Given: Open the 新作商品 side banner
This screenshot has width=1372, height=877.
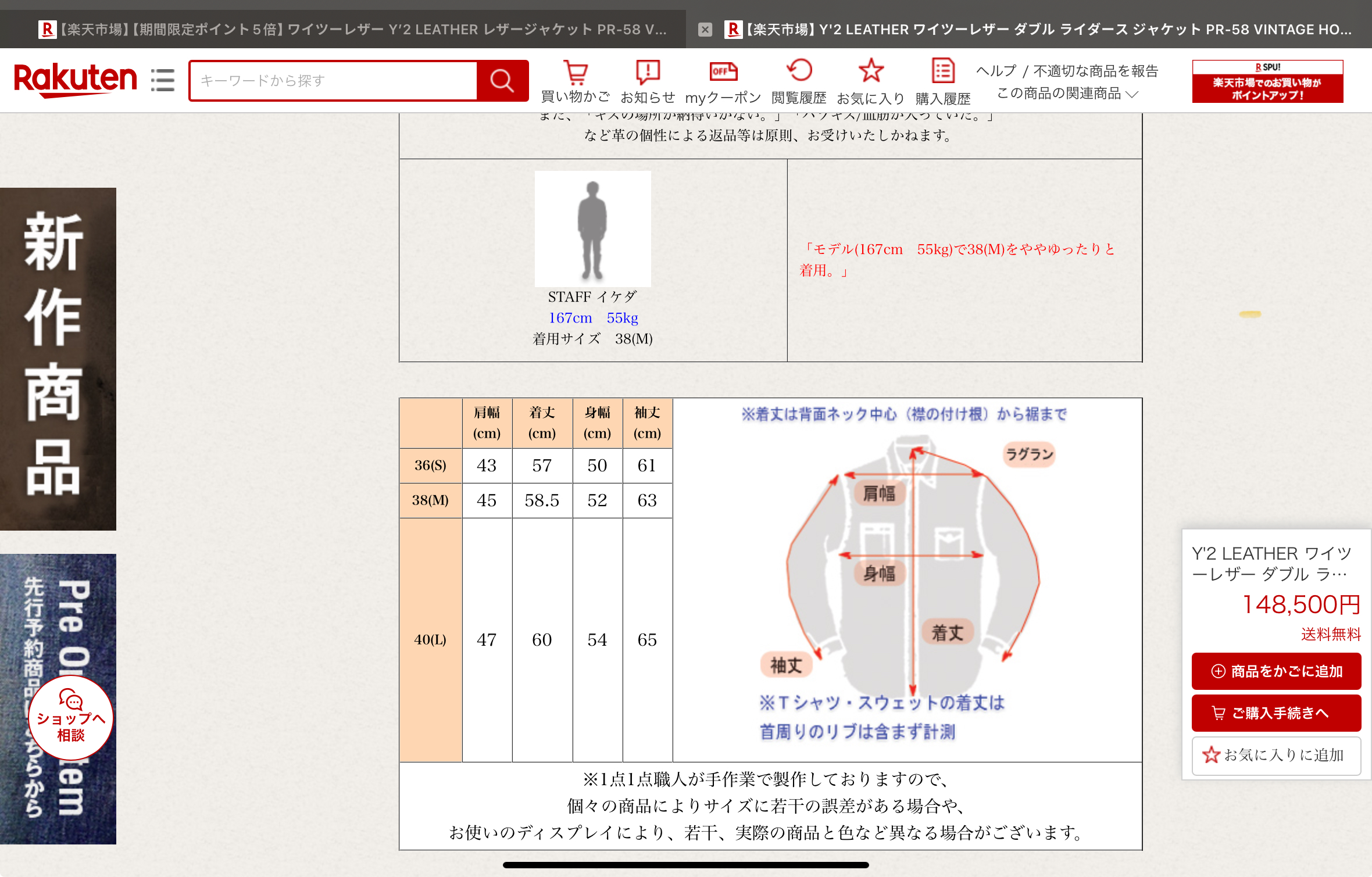Looking at the screenshot, I should pyautogui.click(x=58, y=359).
